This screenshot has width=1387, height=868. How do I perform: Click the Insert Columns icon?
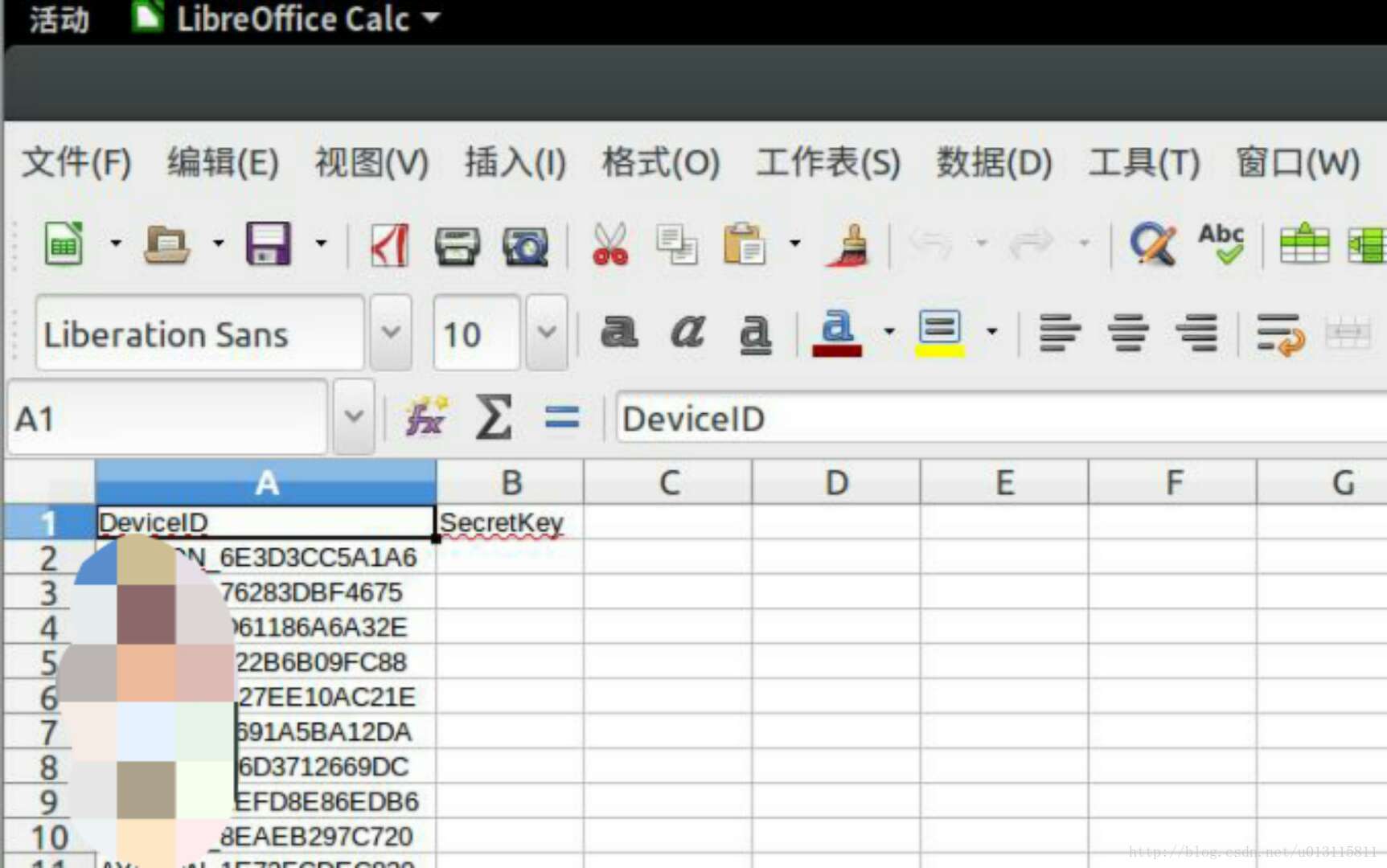click(1367, 245)
